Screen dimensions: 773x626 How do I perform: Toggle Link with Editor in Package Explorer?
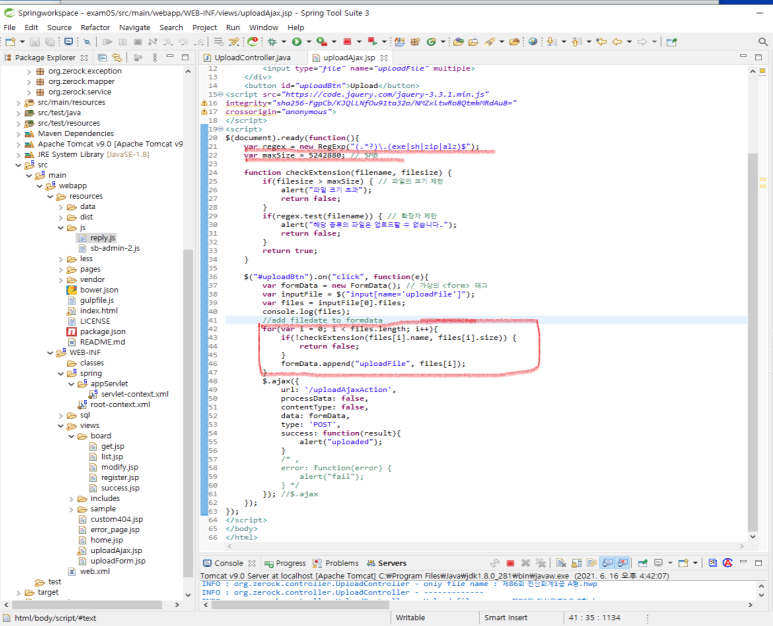pos(117,58)
